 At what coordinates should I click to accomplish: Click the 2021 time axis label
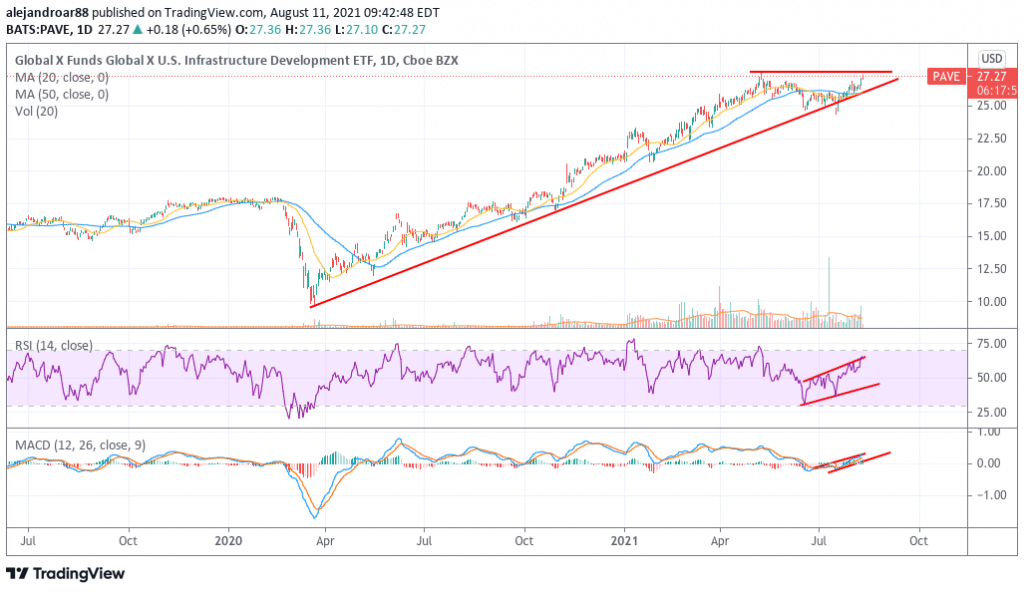click(x=624, y=541)
